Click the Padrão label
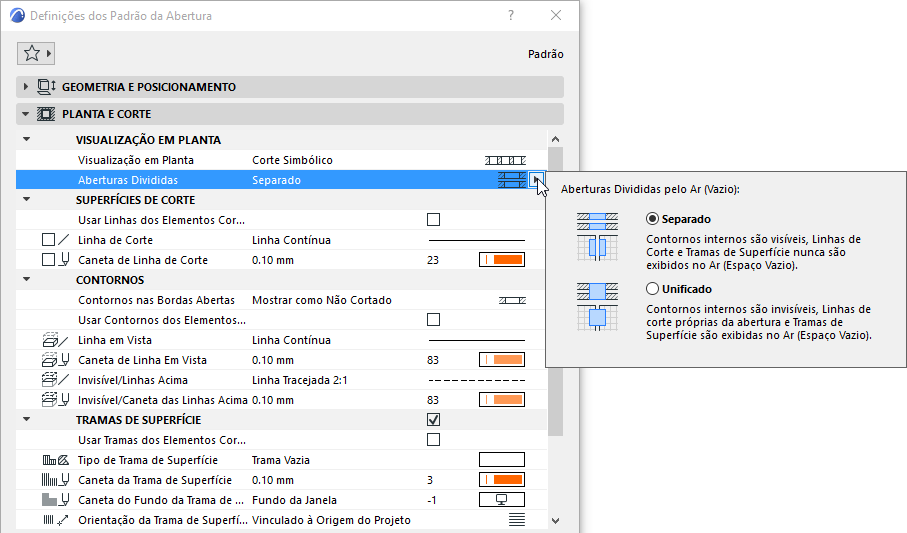This screenshot has width=907, height=533. pyautogui.click(x=545, y=54)
